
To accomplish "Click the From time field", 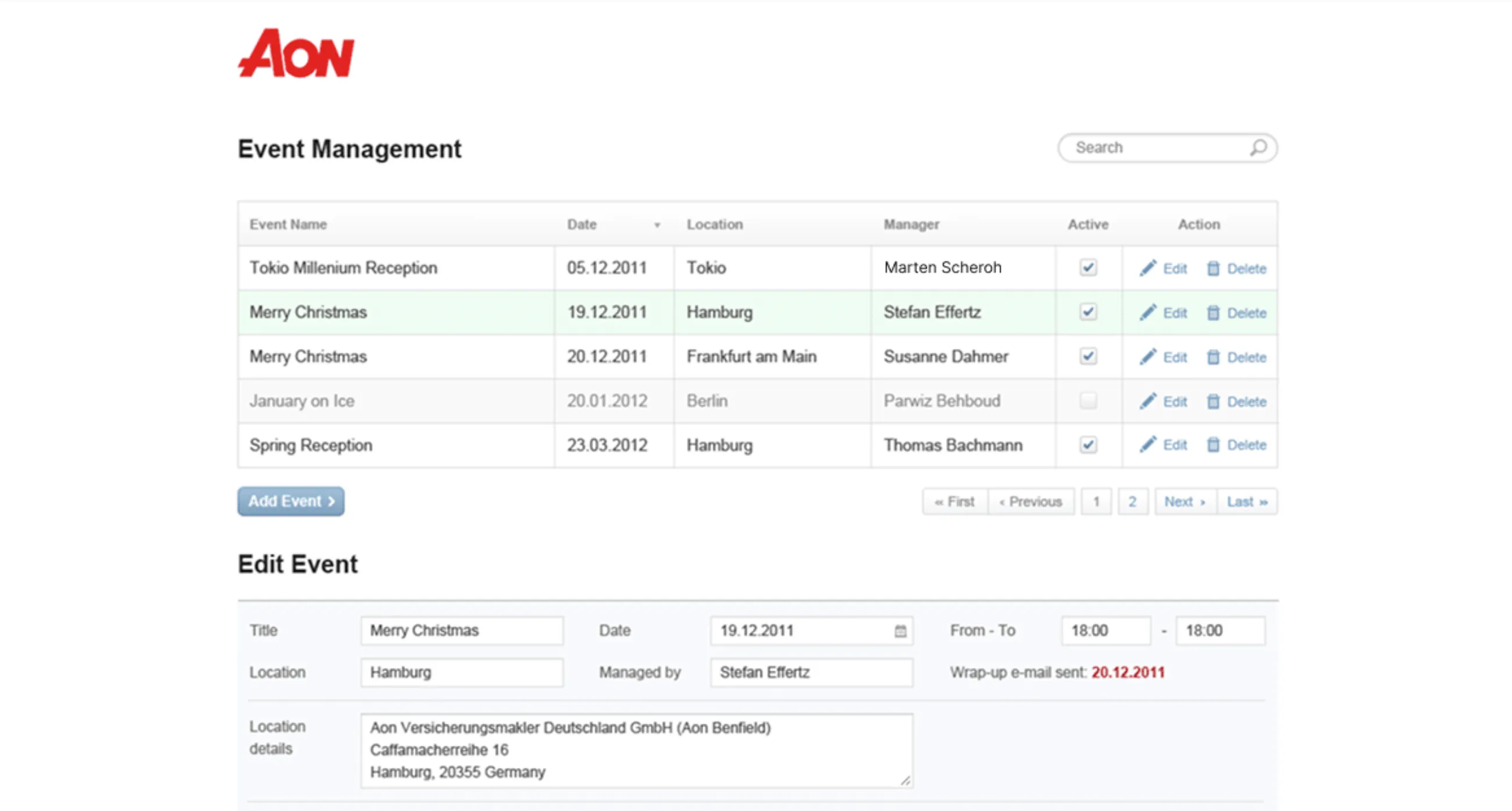I will 1106,631.
